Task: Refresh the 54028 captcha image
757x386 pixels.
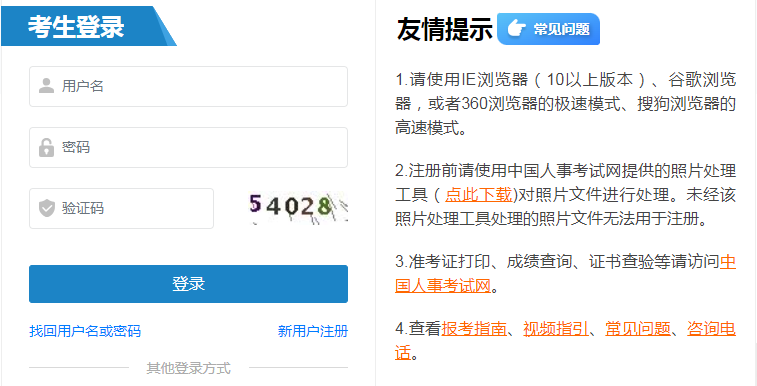Action: pyautogui.click(x=298, y=207)
